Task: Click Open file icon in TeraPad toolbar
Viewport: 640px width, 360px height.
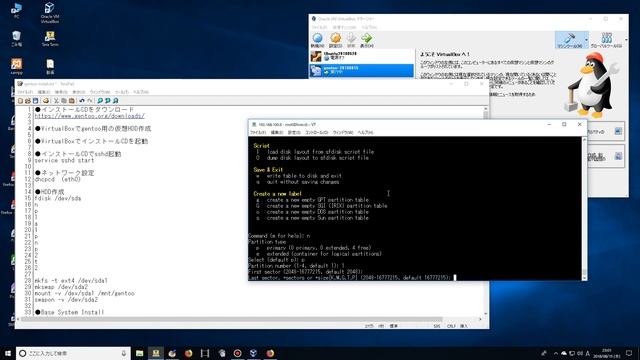Action: [x=28, y=100]
